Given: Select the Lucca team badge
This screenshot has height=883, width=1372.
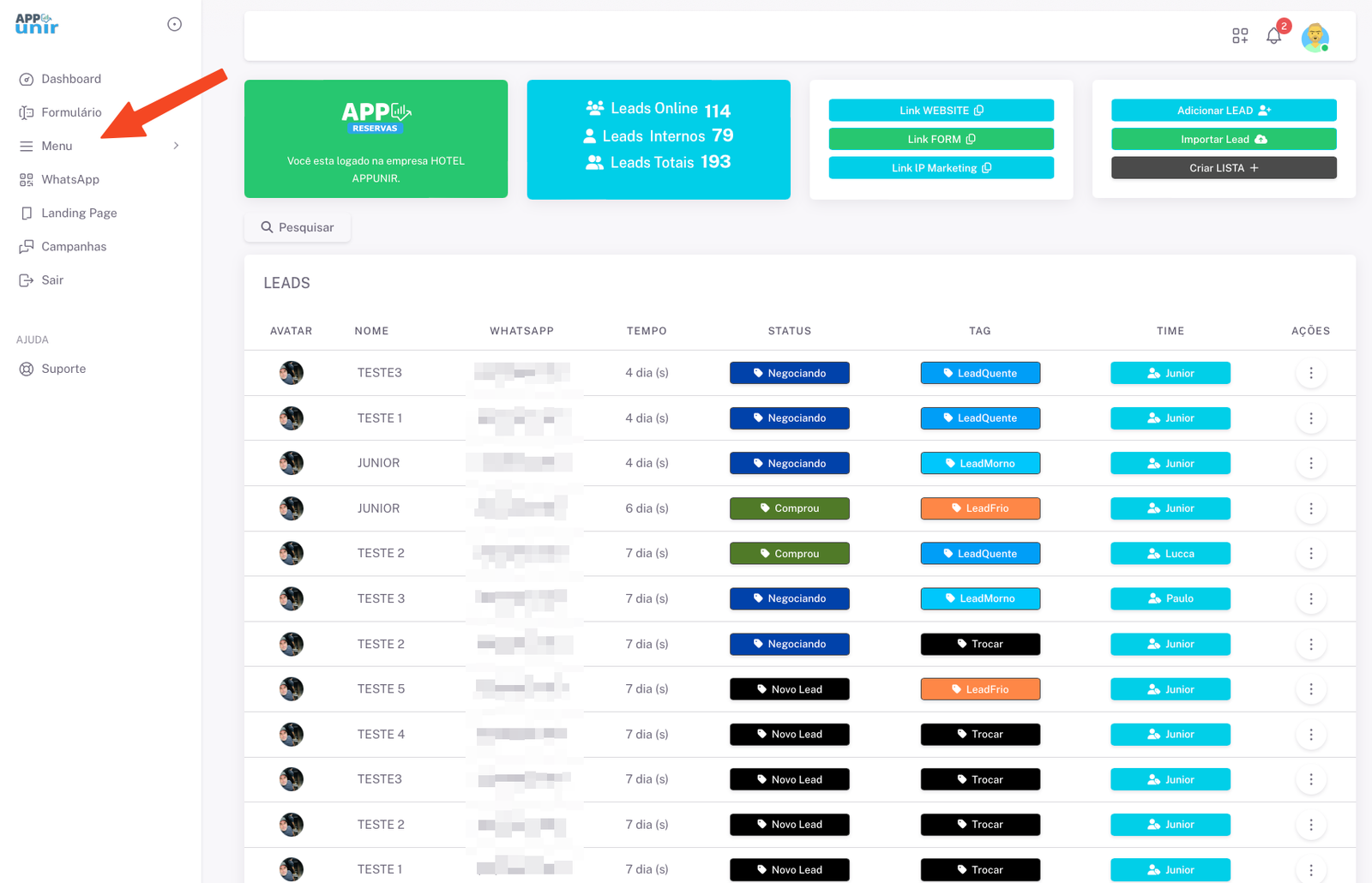Looking at the screenshot, I should (x=1170, y=554).
